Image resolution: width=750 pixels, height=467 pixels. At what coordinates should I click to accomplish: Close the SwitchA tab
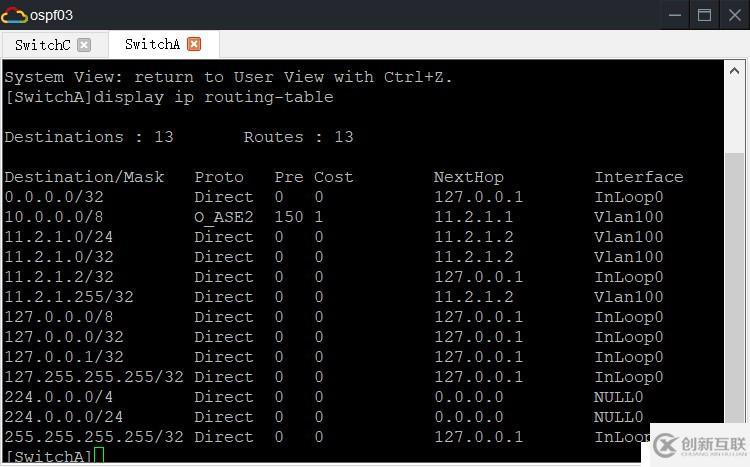point(194,44)
